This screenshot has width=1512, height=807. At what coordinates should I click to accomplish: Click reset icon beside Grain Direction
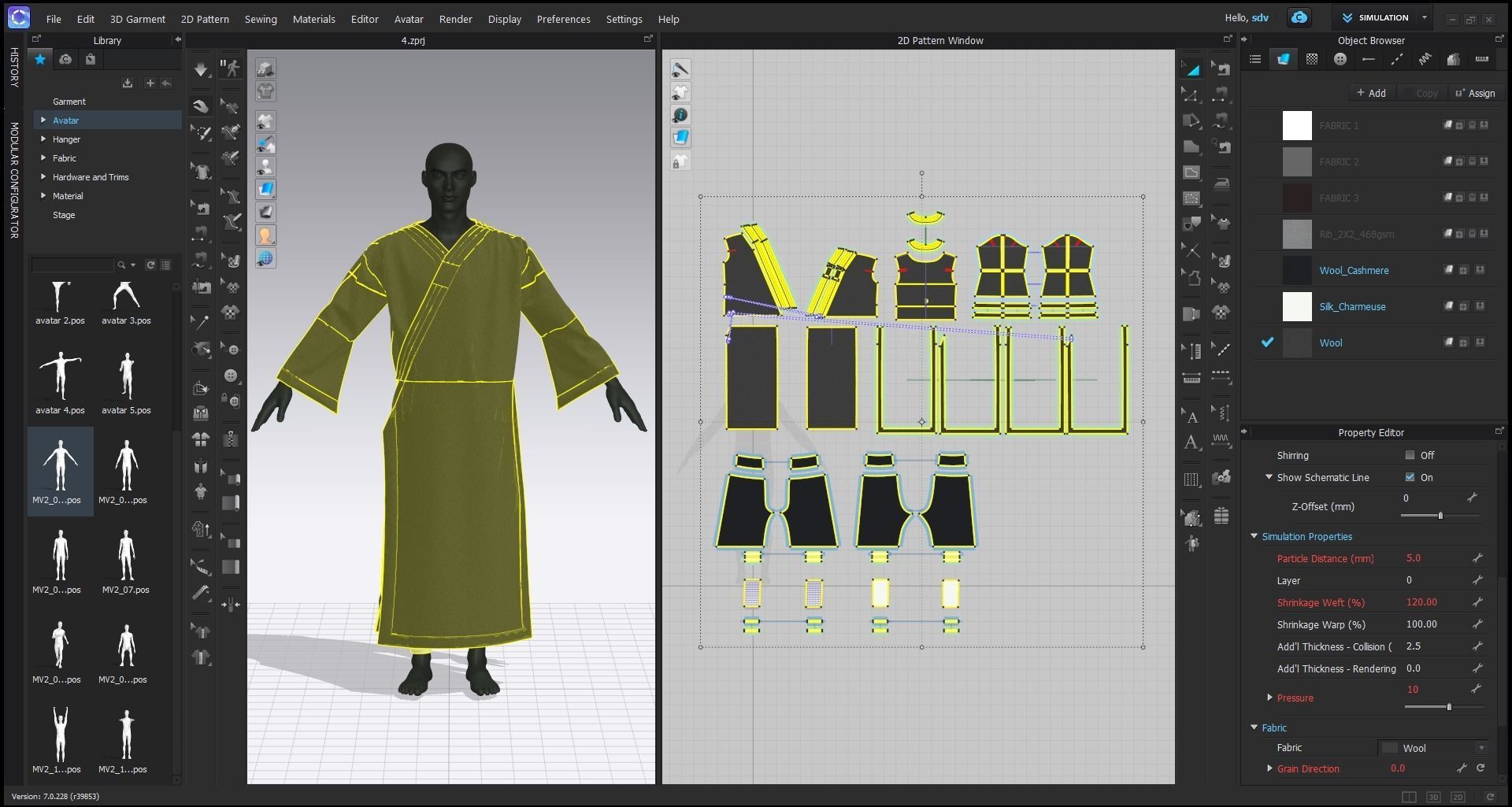[1480, 768]
